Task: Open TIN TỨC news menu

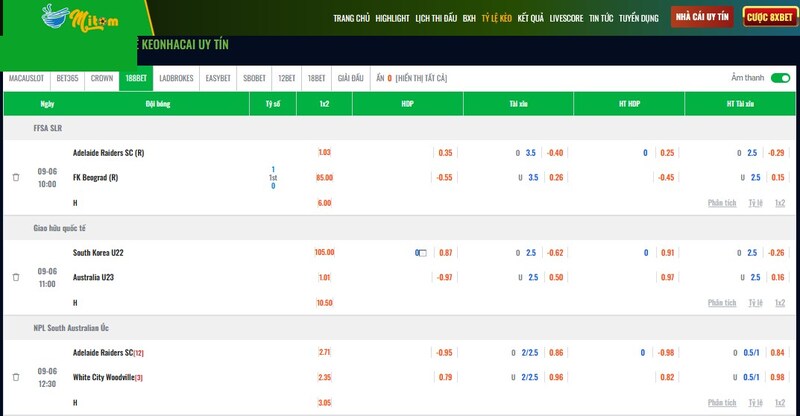Action: coord(601,18)
